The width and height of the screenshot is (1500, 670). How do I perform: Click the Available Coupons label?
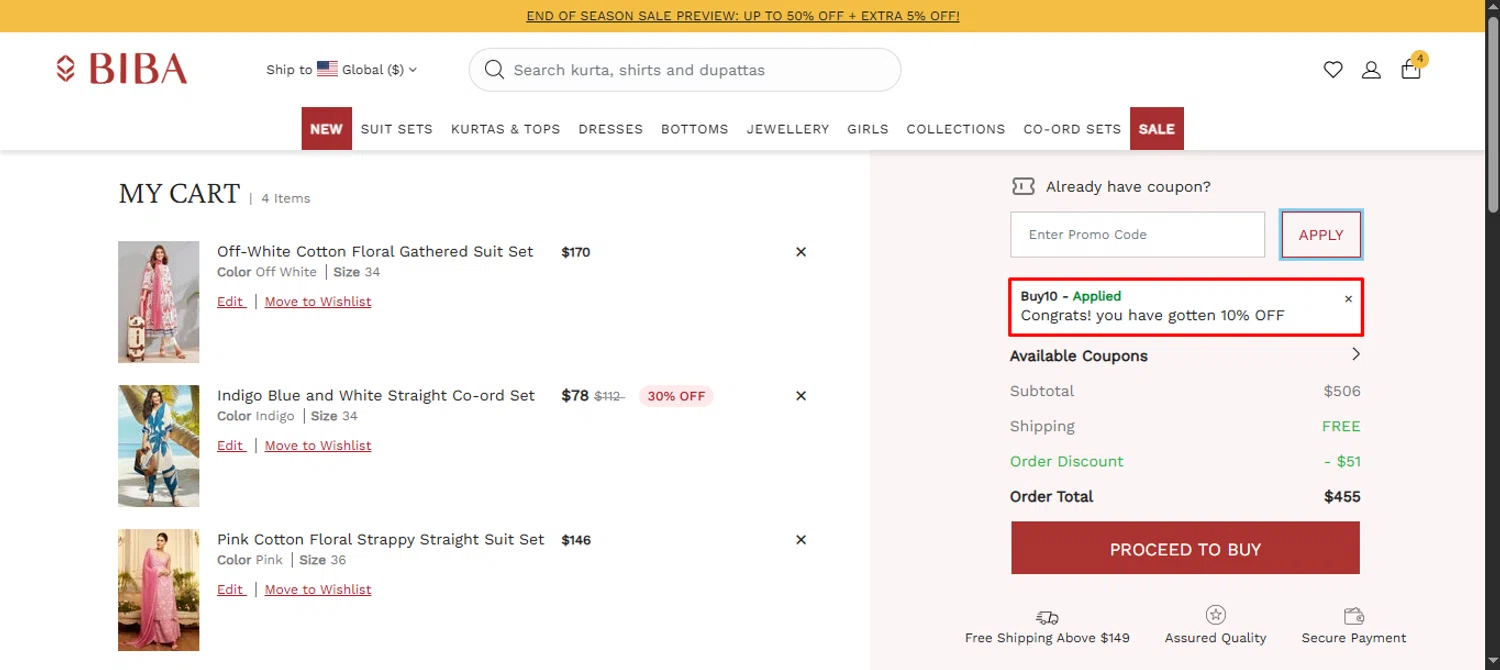[1079, 356]
